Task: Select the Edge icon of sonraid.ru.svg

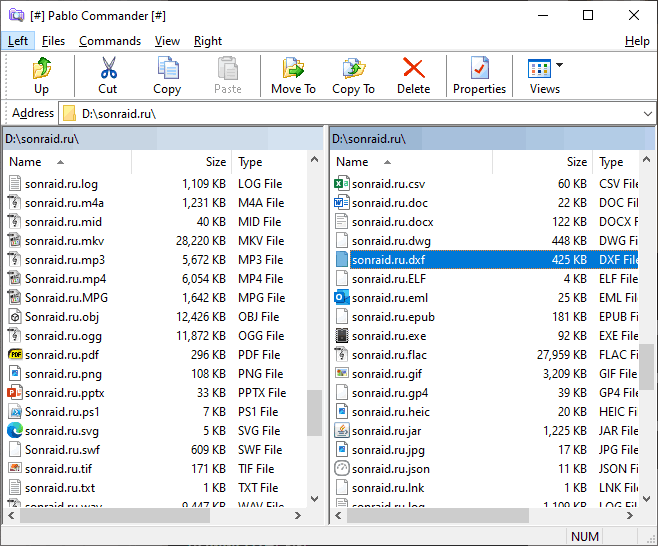Action: tap(15, 431)
